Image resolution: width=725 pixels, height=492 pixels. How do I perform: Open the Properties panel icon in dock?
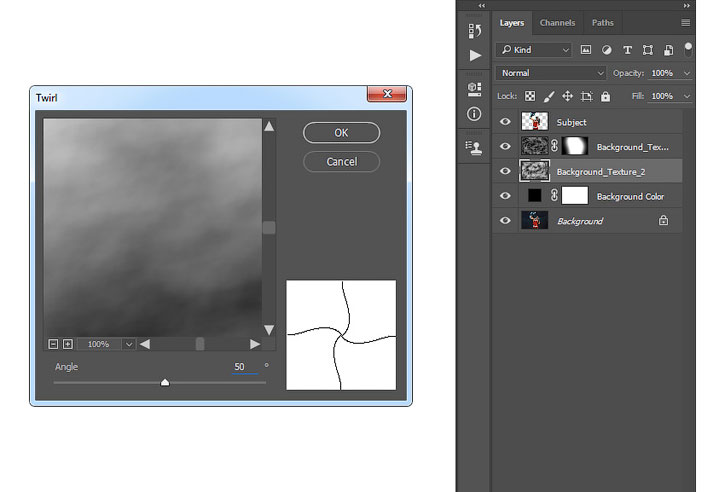click(474, 89)
